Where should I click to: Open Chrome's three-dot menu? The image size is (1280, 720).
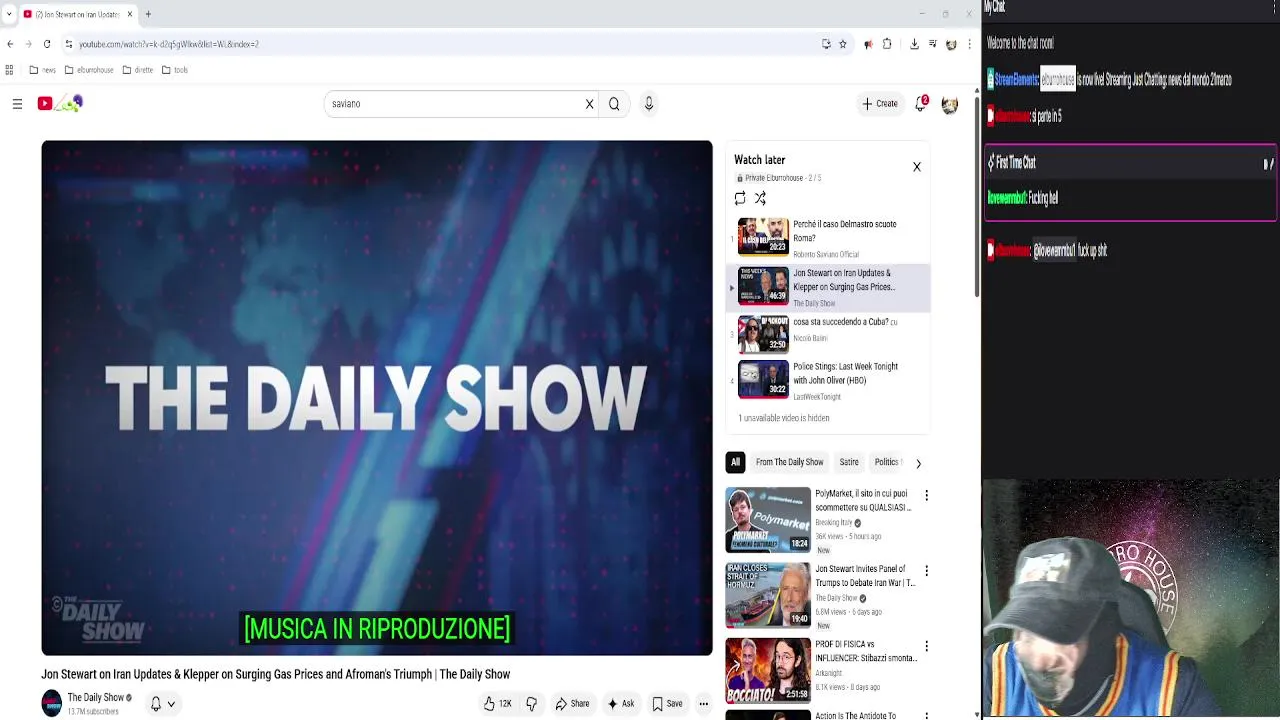tap(969, 44)
